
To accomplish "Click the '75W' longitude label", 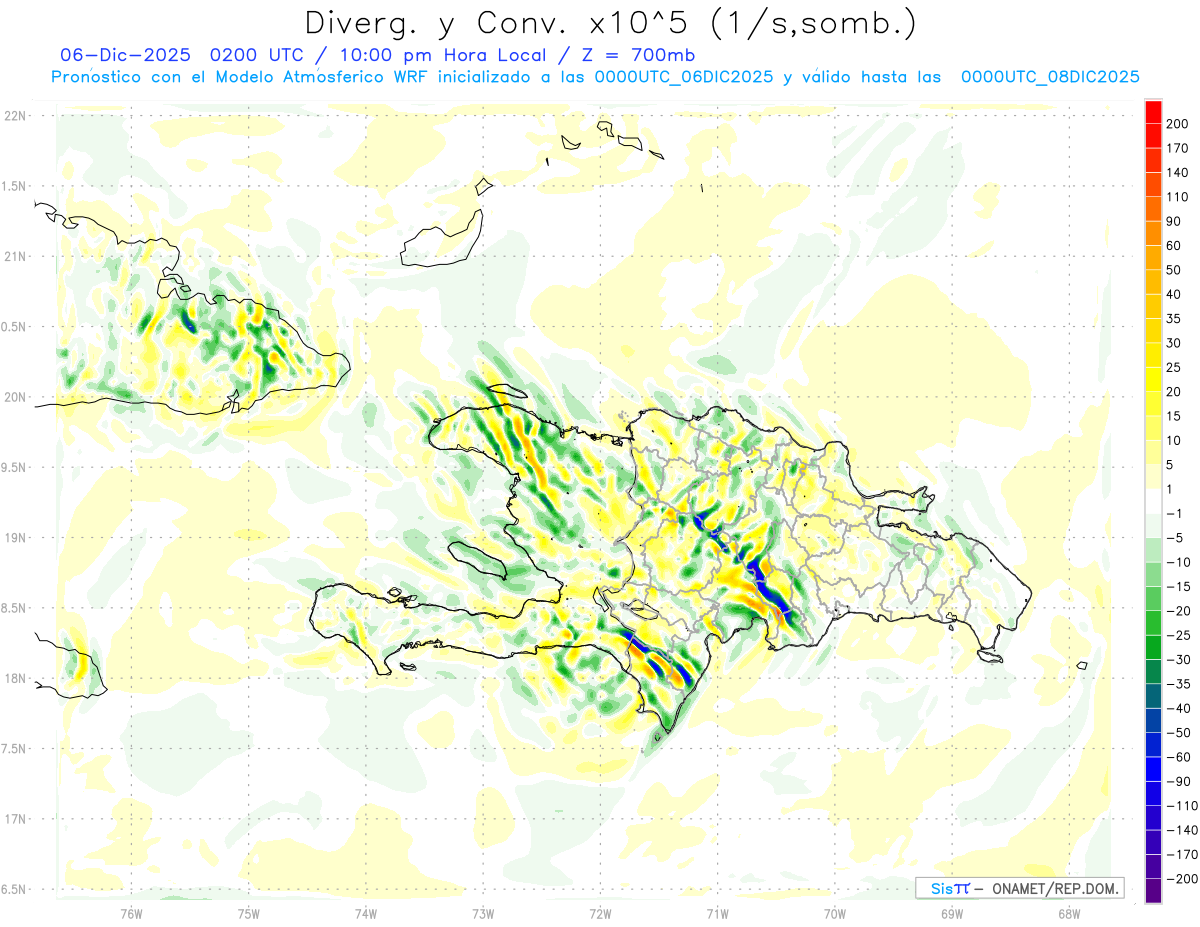I will [x=249, y=914].
